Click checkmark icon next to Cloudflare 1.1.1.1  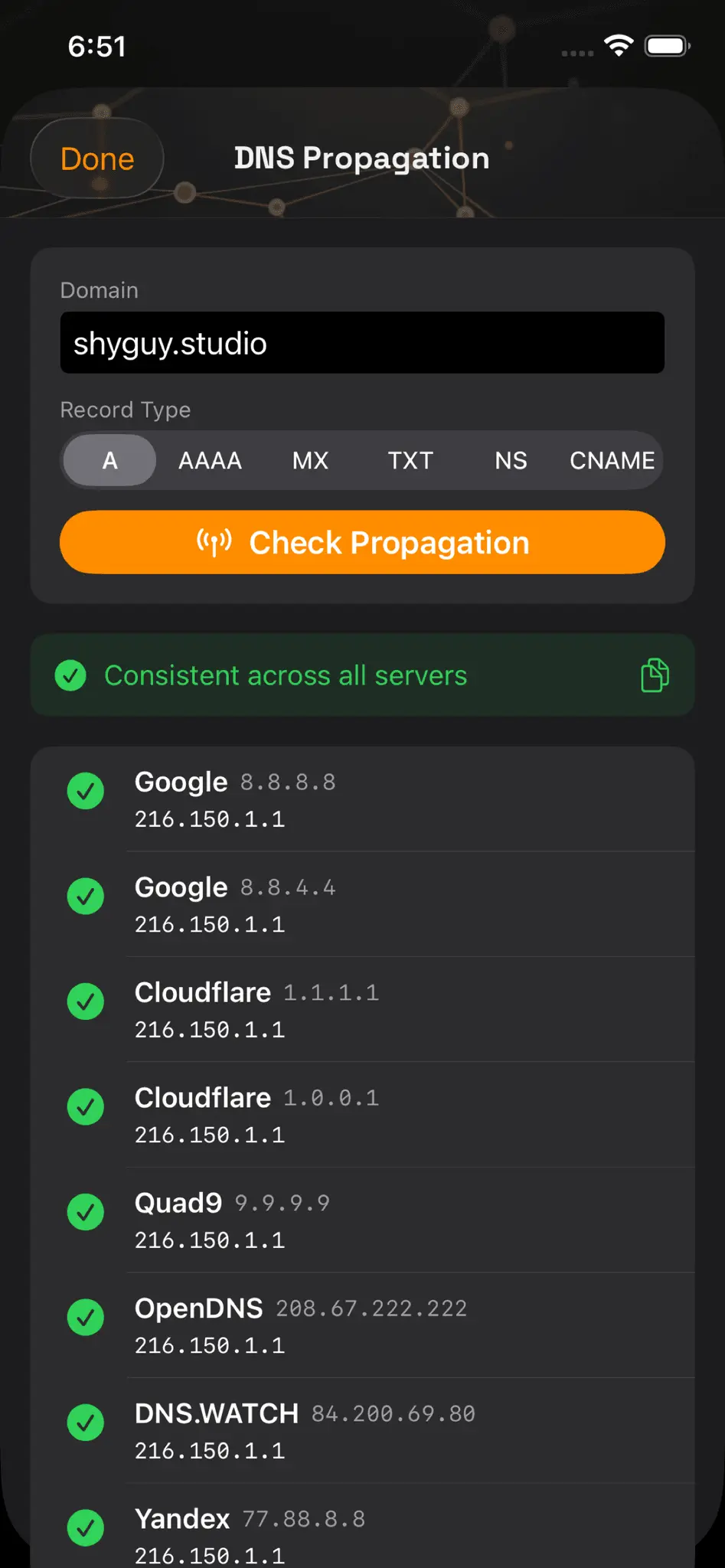pos(86,1001)
